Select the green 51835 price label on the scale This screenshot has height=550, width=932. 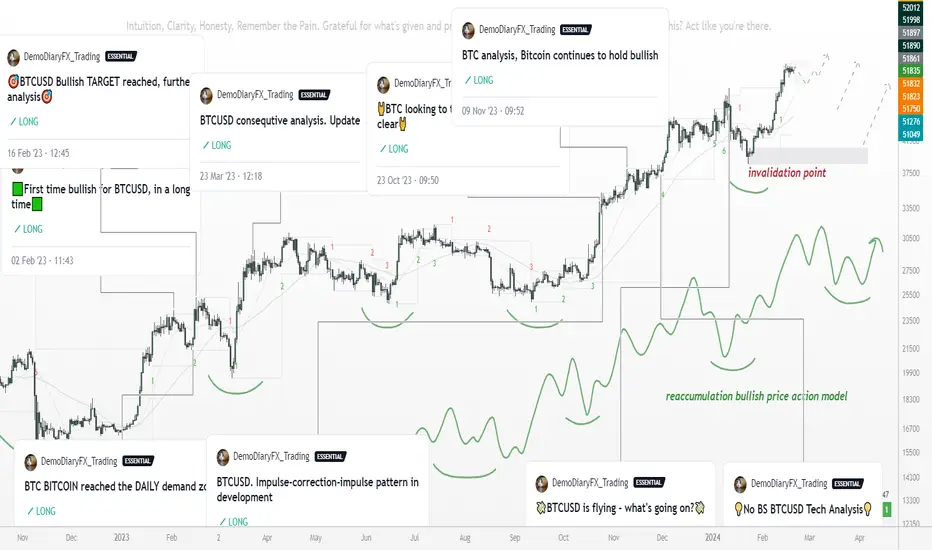click(911, 71)
